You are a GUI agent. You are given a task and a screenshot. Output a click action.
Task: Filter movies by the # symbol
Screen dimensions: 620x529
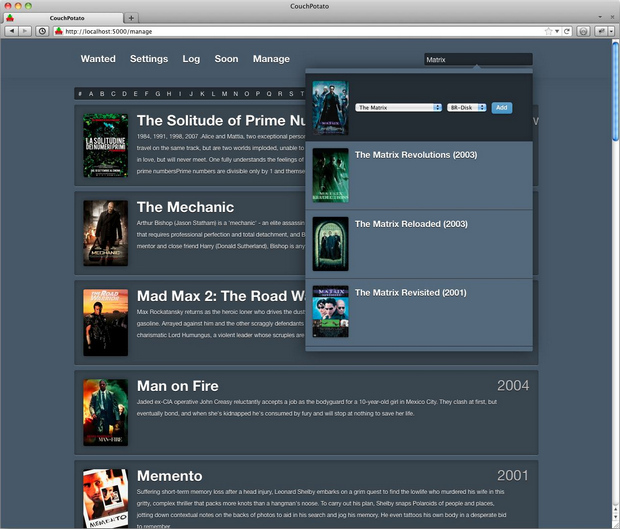click(x=80, y=94)
